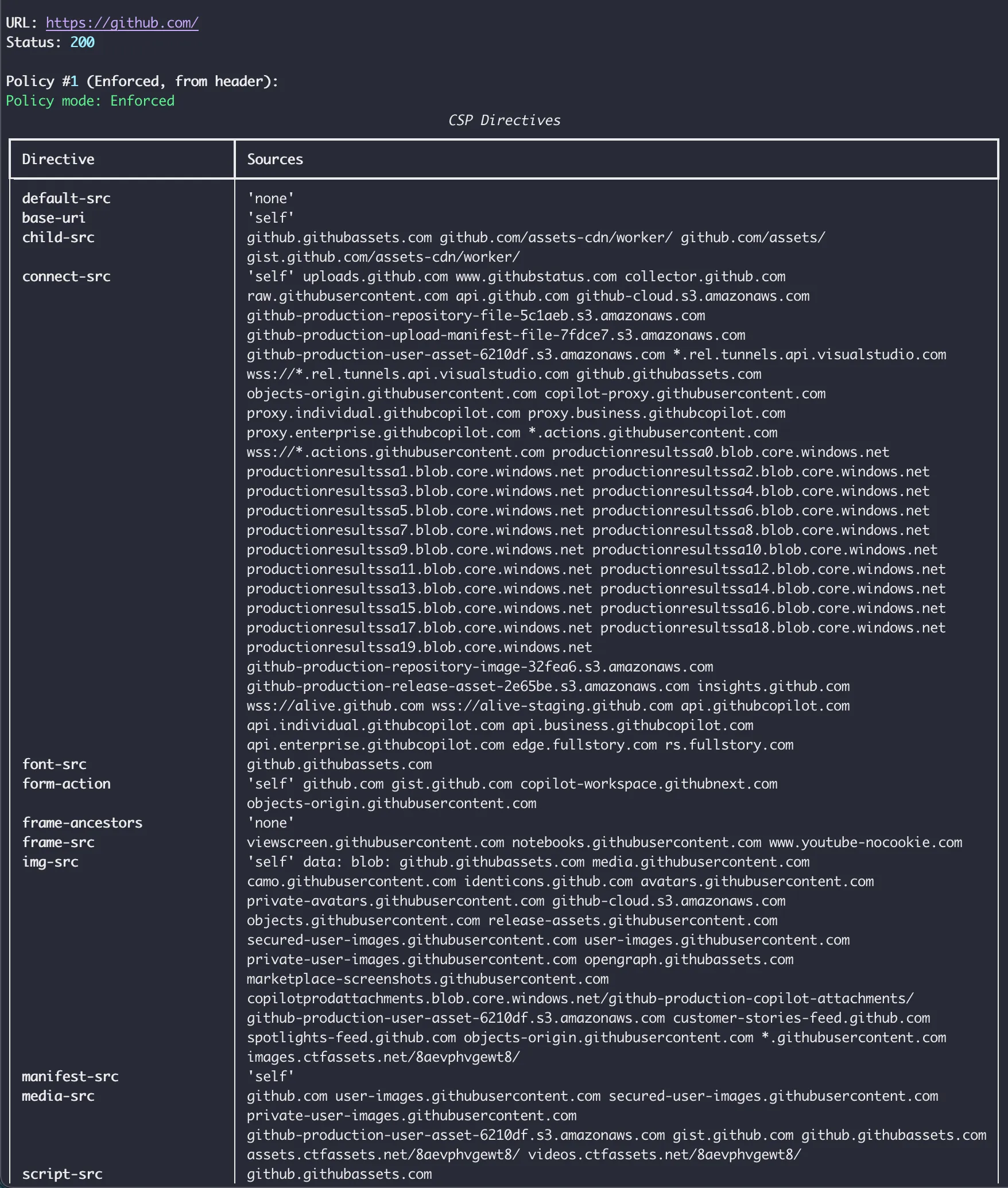The width and height of the screenshot is (1008, 1188).
Task: Select avatars.githubusercontent.com in img-src sources
Action: (x=756, y=881)
